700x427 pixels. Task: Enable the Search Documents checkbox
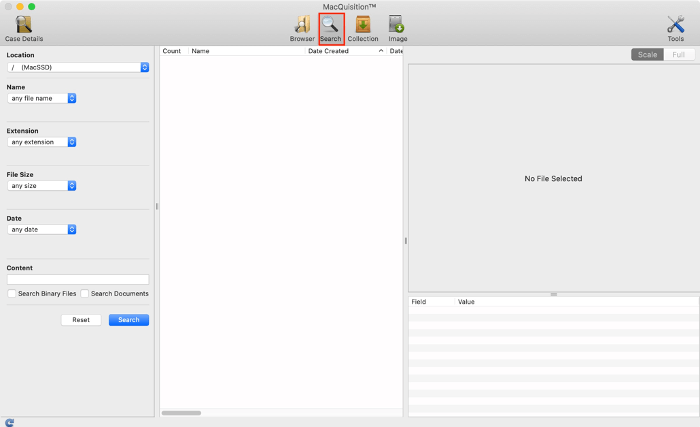pyautogui.click(x=85, y=294)
